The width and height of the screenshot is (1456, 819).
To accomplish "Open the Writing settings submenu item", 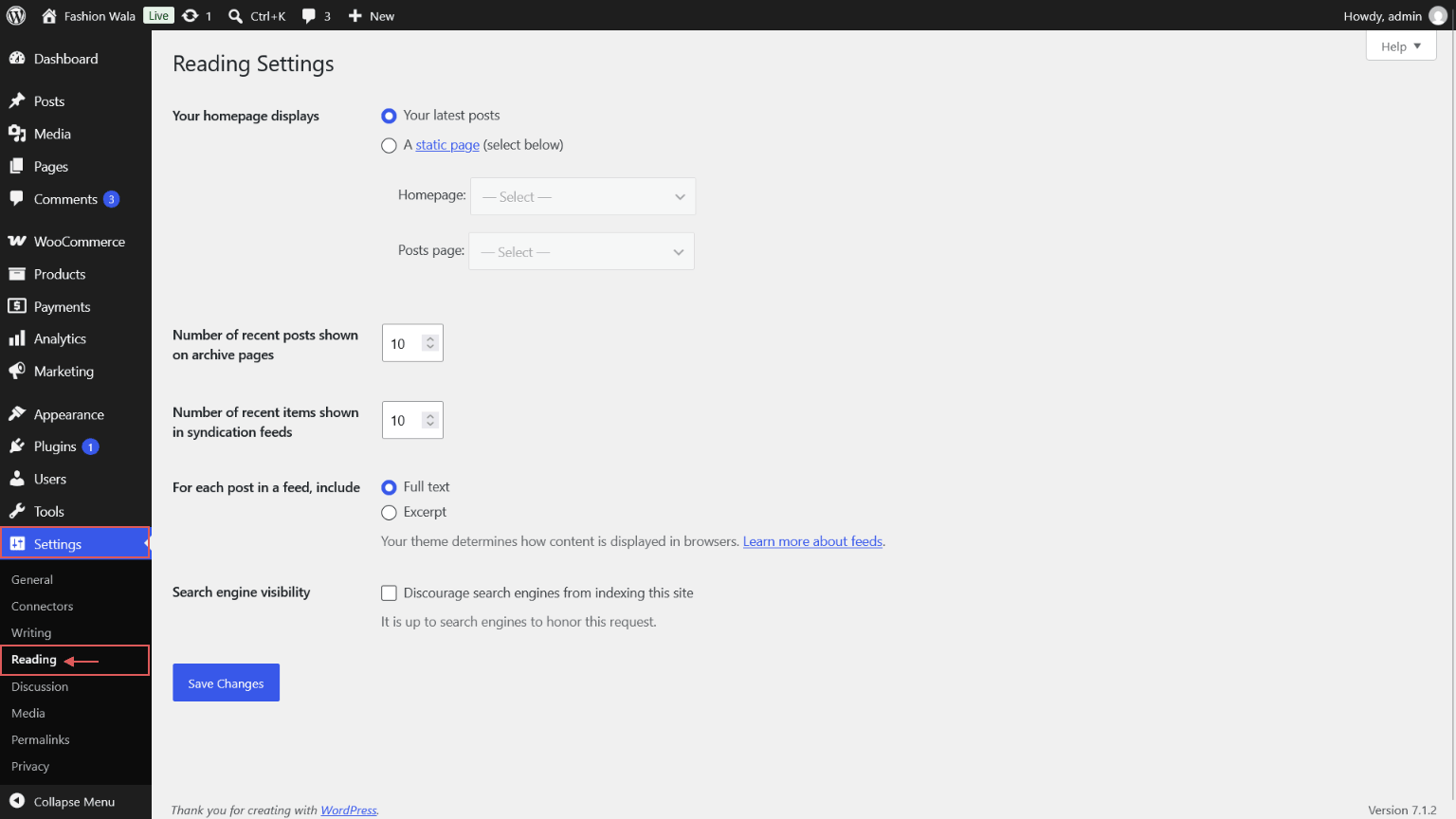I will 31,632.
